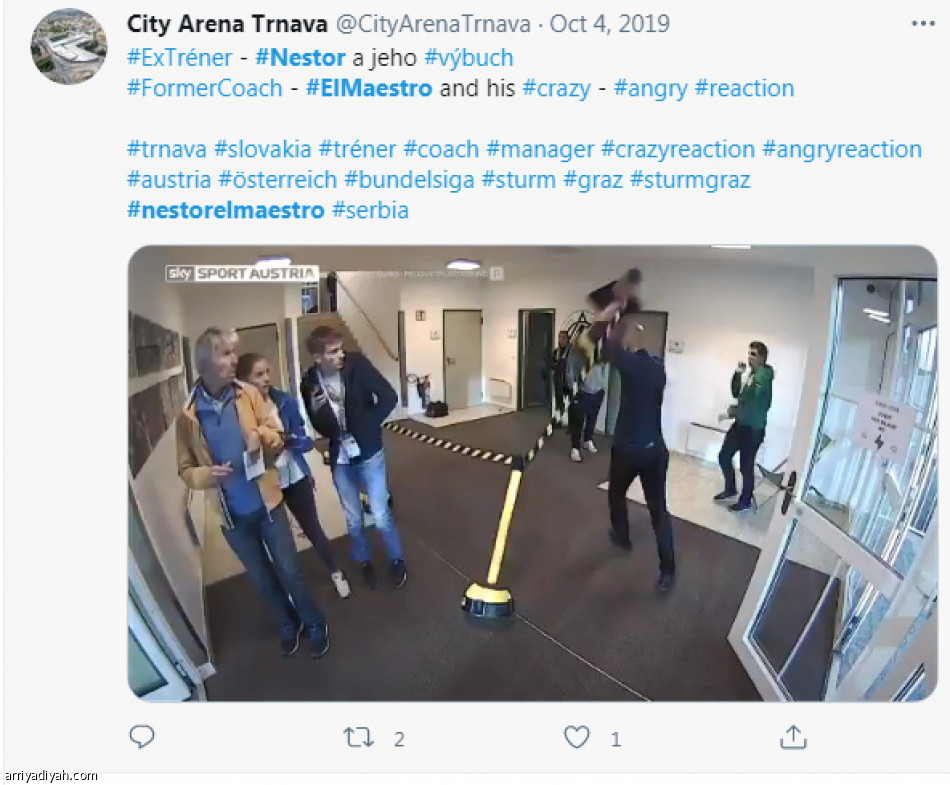
Task: Click the #slovakia hashtag
Action: coord(263,150)
